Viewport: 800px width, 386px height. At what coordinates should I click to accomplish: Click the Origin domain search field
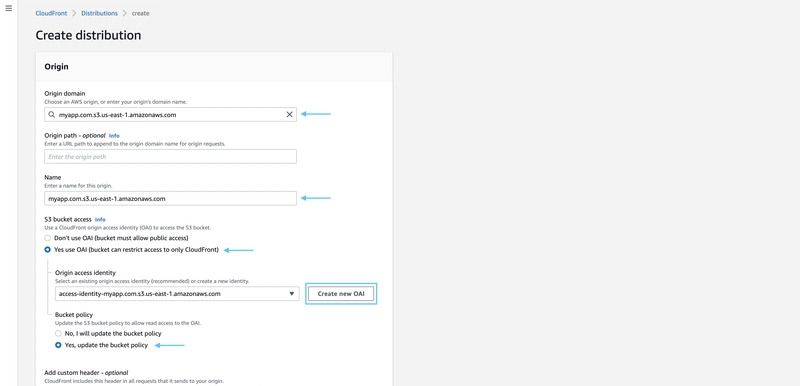click(x=170, y=115)
